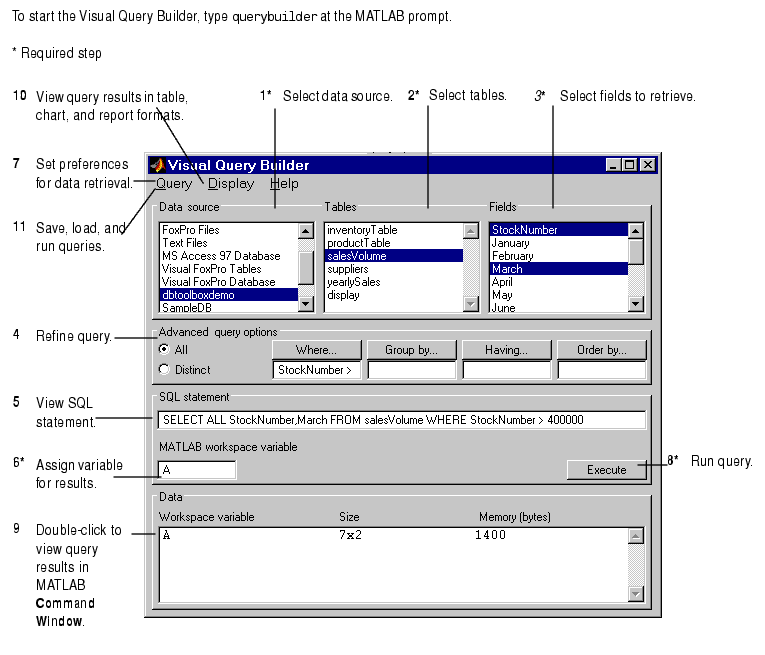Select the All radio button
Image resolution: width=765 pixels, height=655 pixels.
point(164,349)
